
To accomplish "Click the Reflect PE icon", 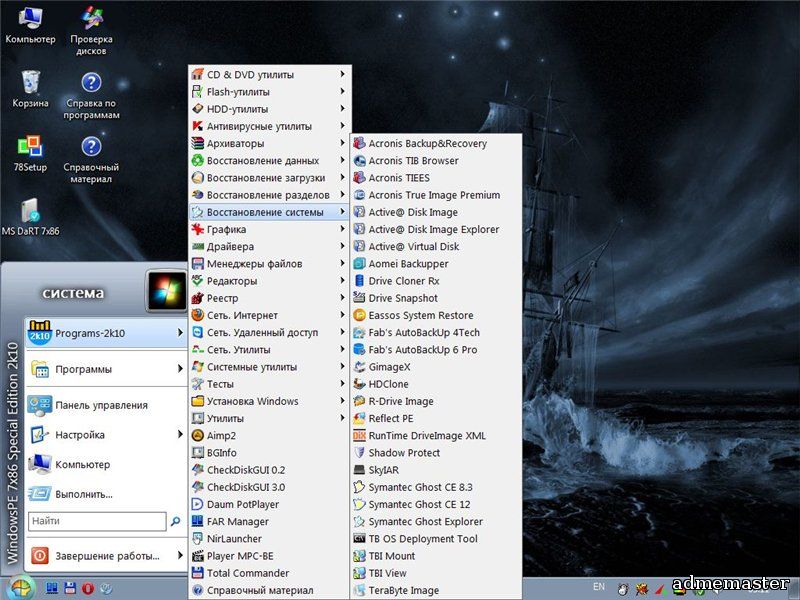I will coord(359,418).
